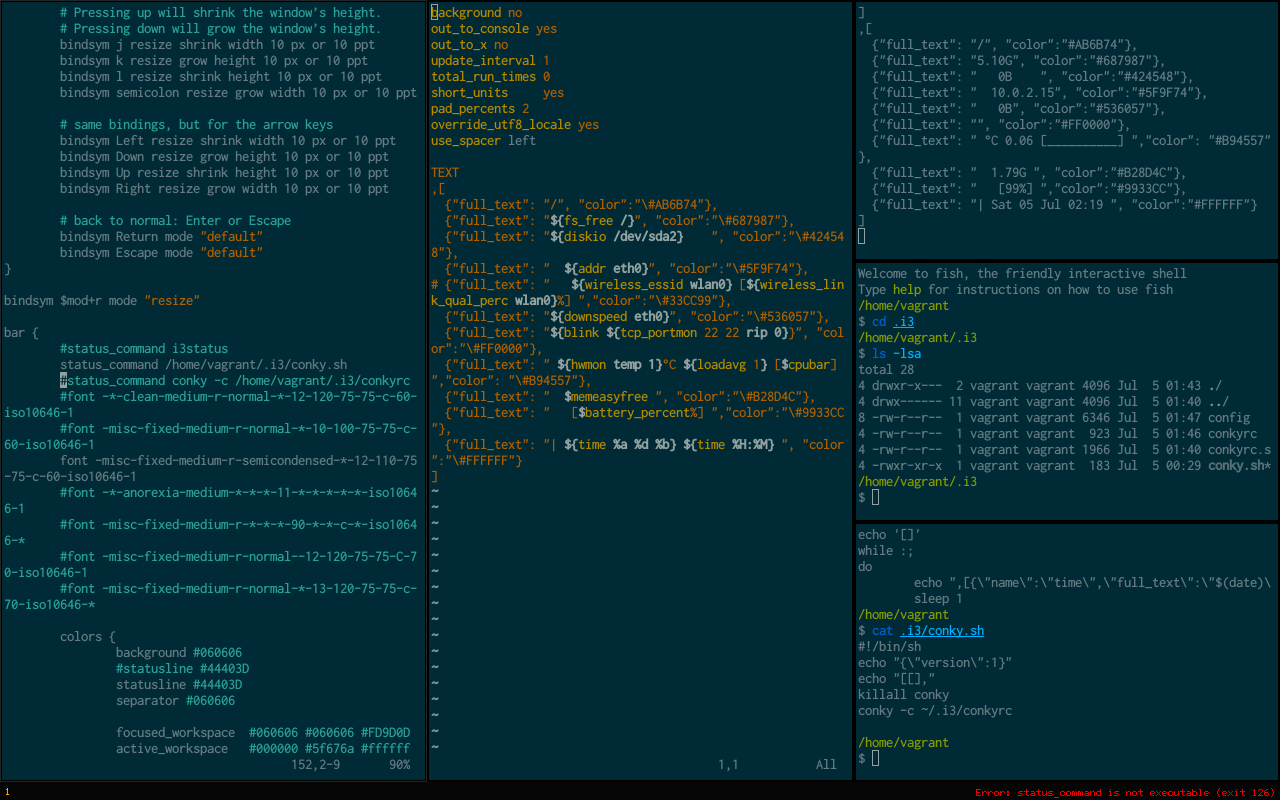Click '#status_command conky -c' line at the vim cursor
The image size is (1280, 800).
235,381
